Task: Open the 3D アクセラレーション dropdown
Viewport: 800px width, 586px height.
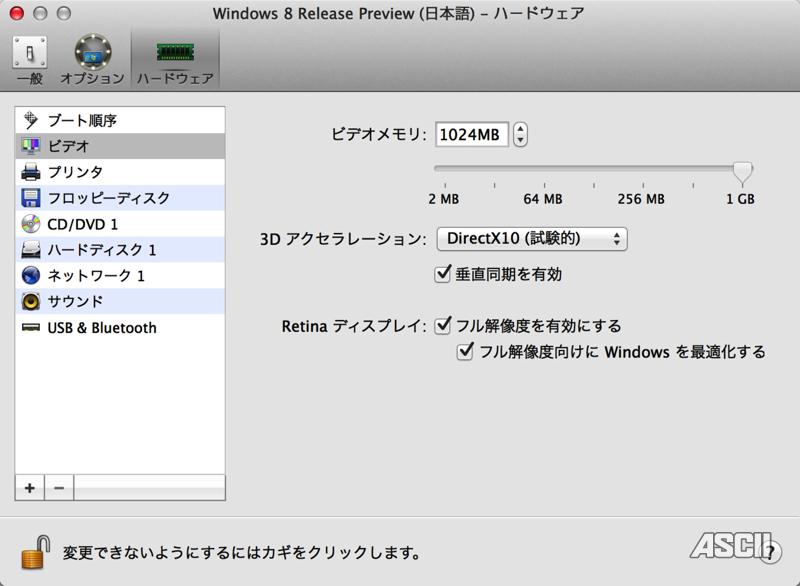Action: (x=532, y=239)
